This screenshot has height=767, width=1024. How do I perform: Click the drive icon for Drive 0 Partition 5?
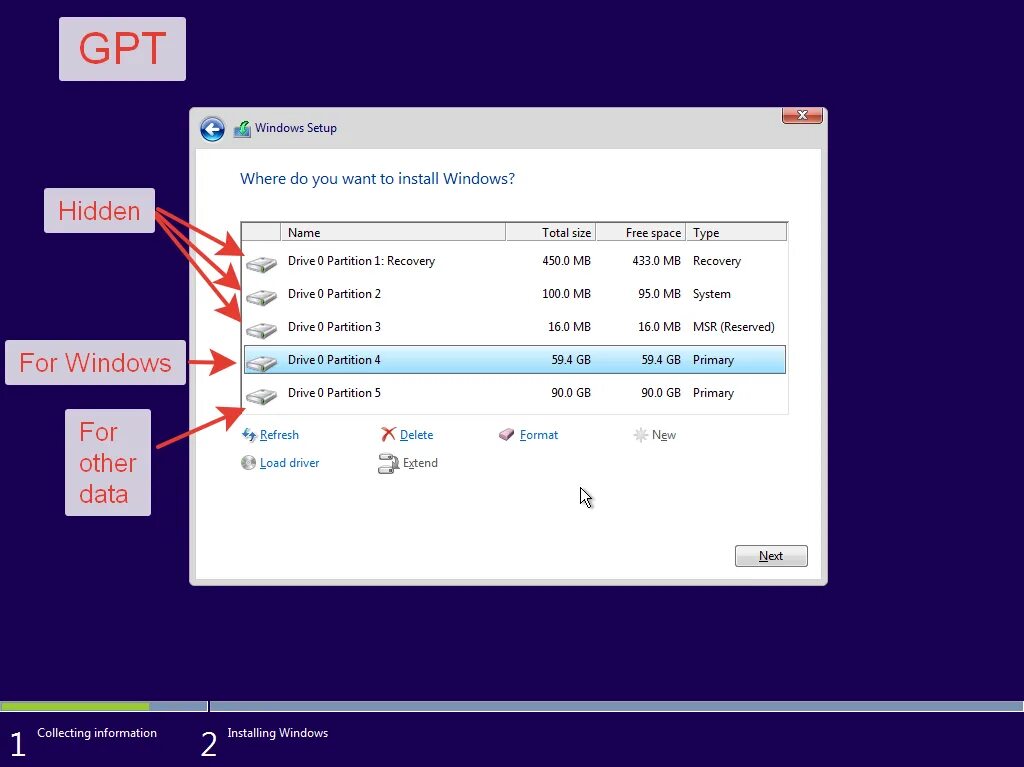(262, 396)
